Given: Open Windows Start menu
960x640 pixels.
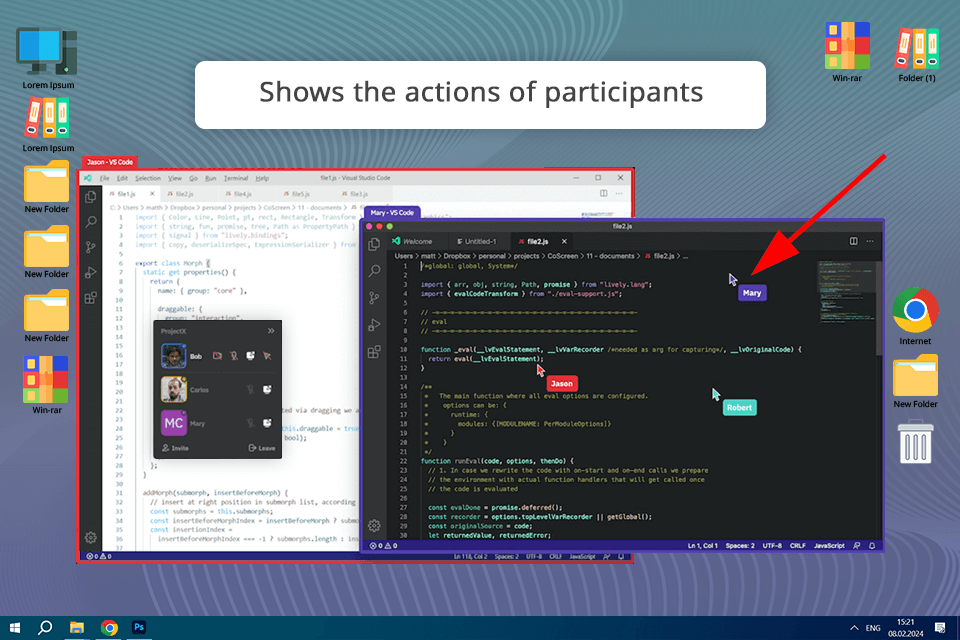Looking at the screenshot, I should (x=15, y=628).
